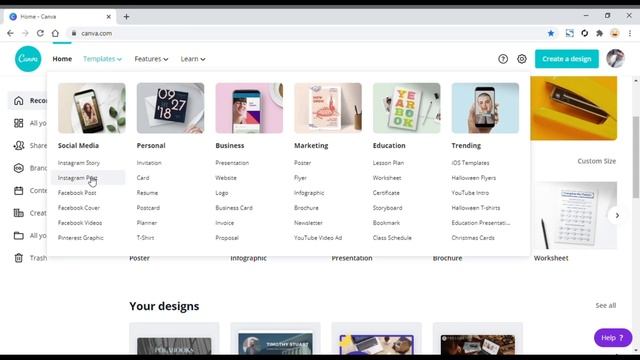Open the browser extensions puzzle icon

click(599, 33)
